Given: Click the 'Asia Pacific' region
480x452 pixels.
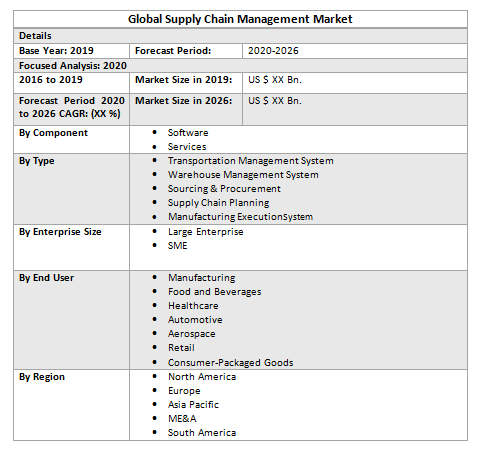Looking at the screenshot, I should [193, 405].
